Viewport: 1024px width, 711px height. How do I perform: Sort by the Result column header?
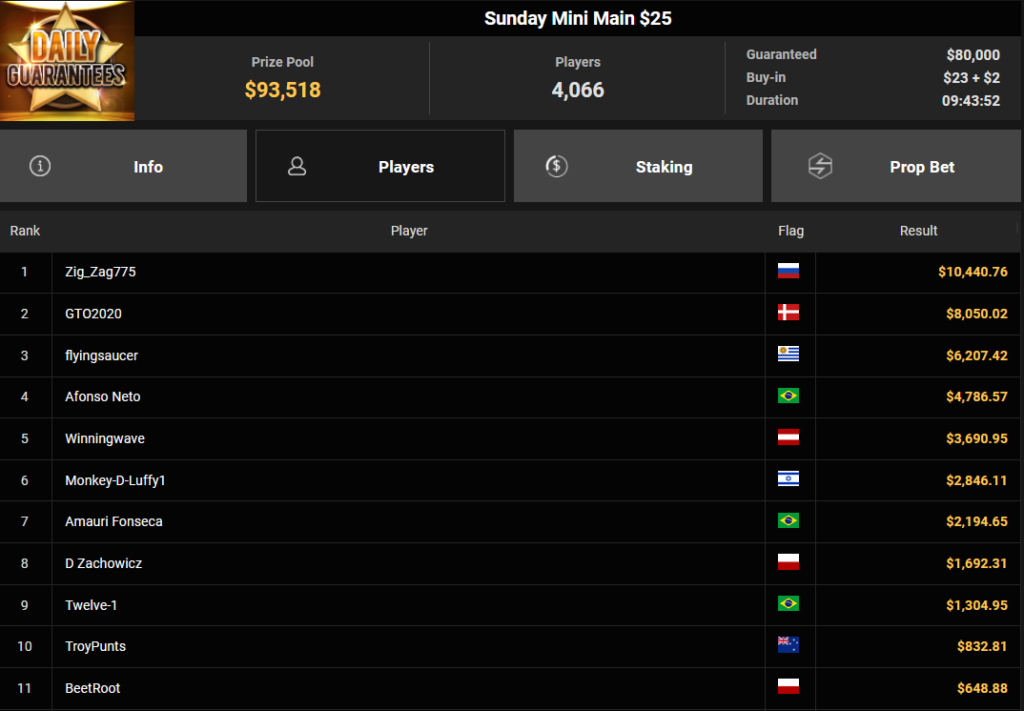pos(918,230)
